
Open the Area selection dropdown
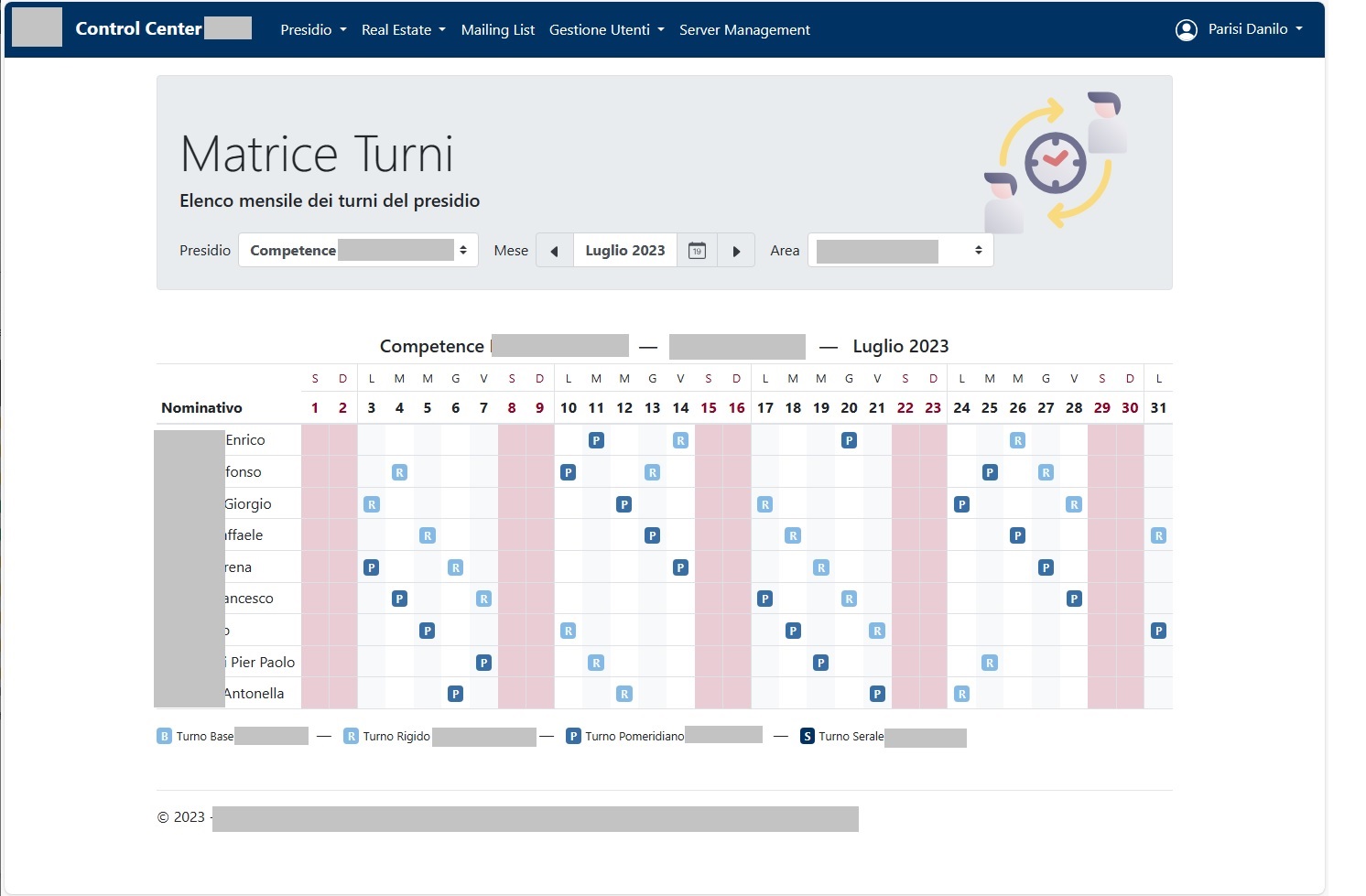pos(900,251)
